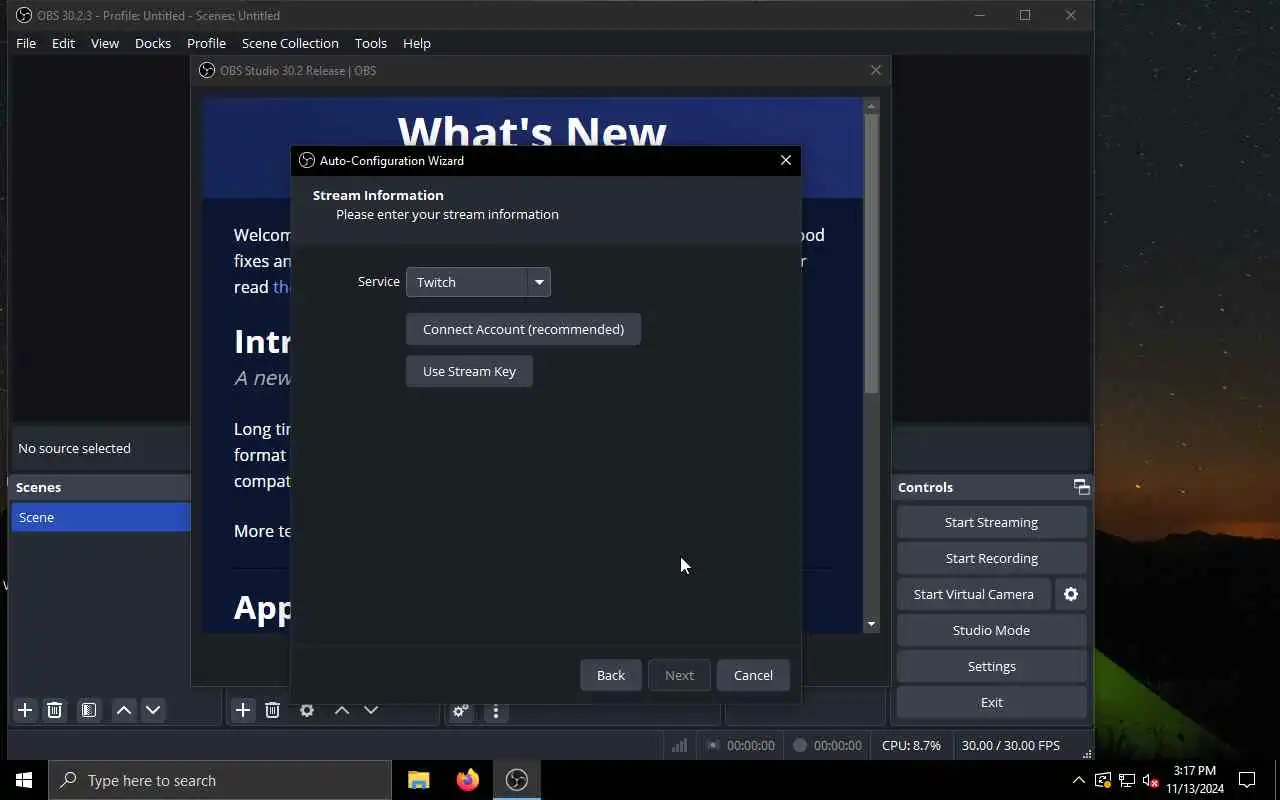Open Tools menu

(x=371, y=43)
